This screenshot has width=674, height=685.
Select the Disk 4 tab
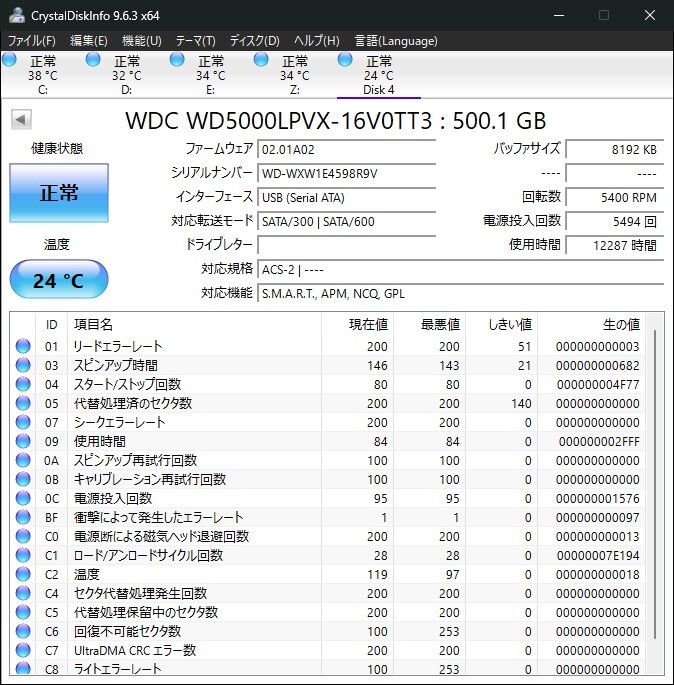click(x=378, y=75)
